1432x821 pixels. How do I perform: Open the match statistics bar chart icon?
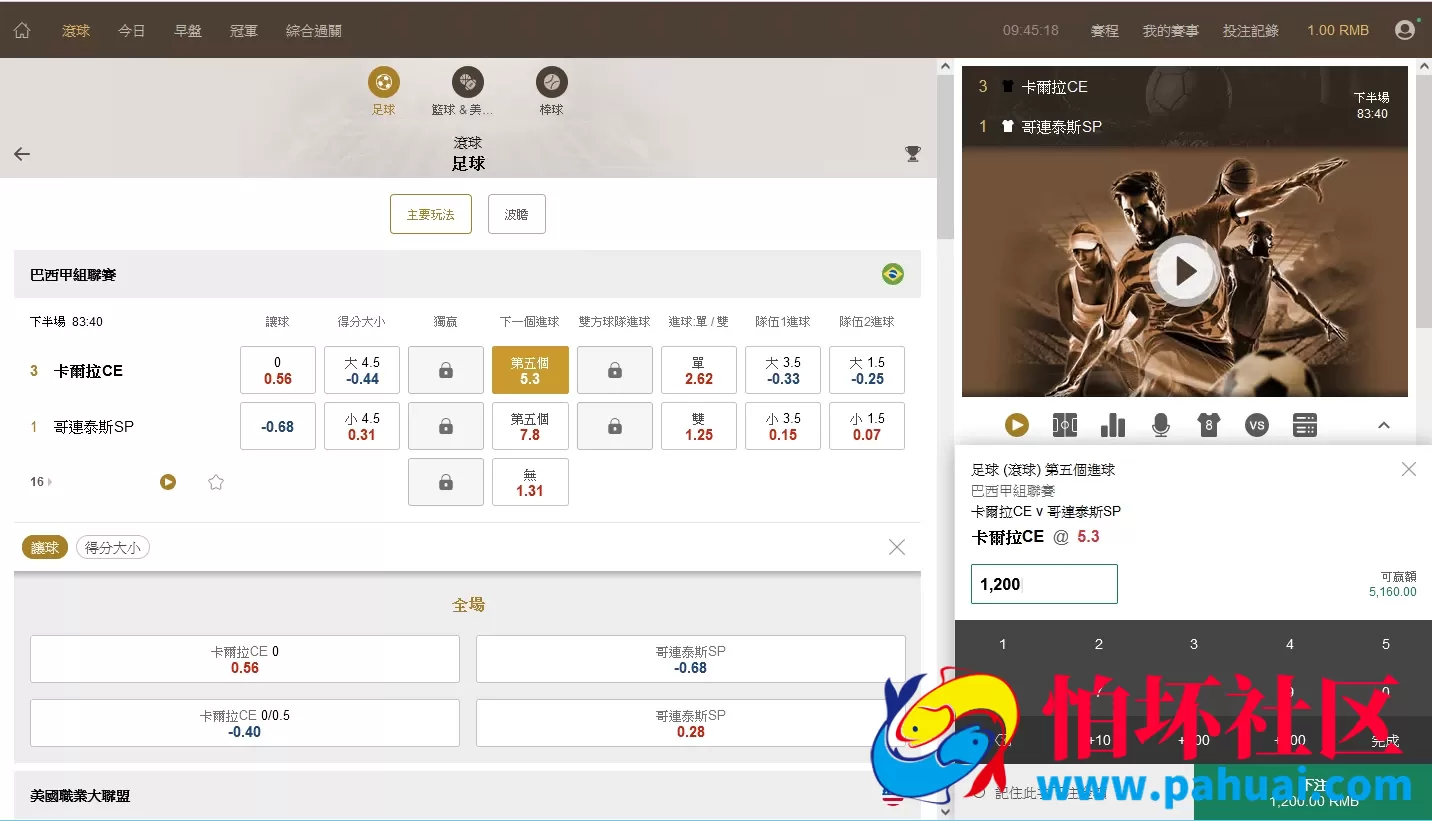tap(1113, 425)
